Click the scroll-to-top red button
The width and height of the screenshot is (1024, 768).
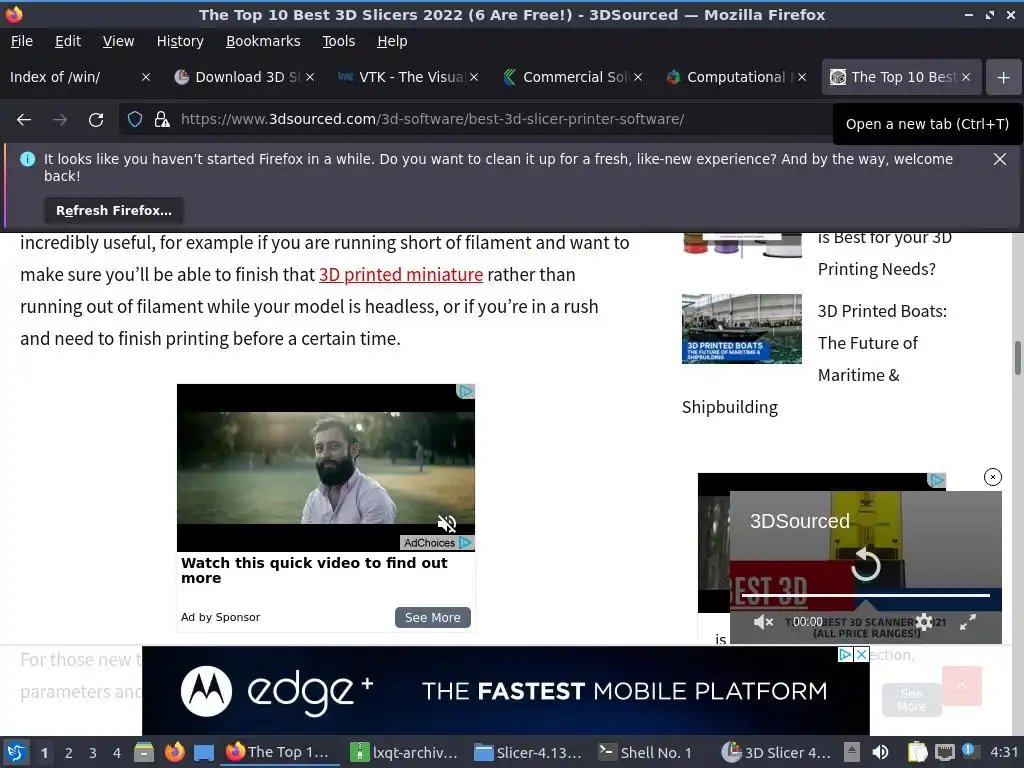(x=961, y=686)
